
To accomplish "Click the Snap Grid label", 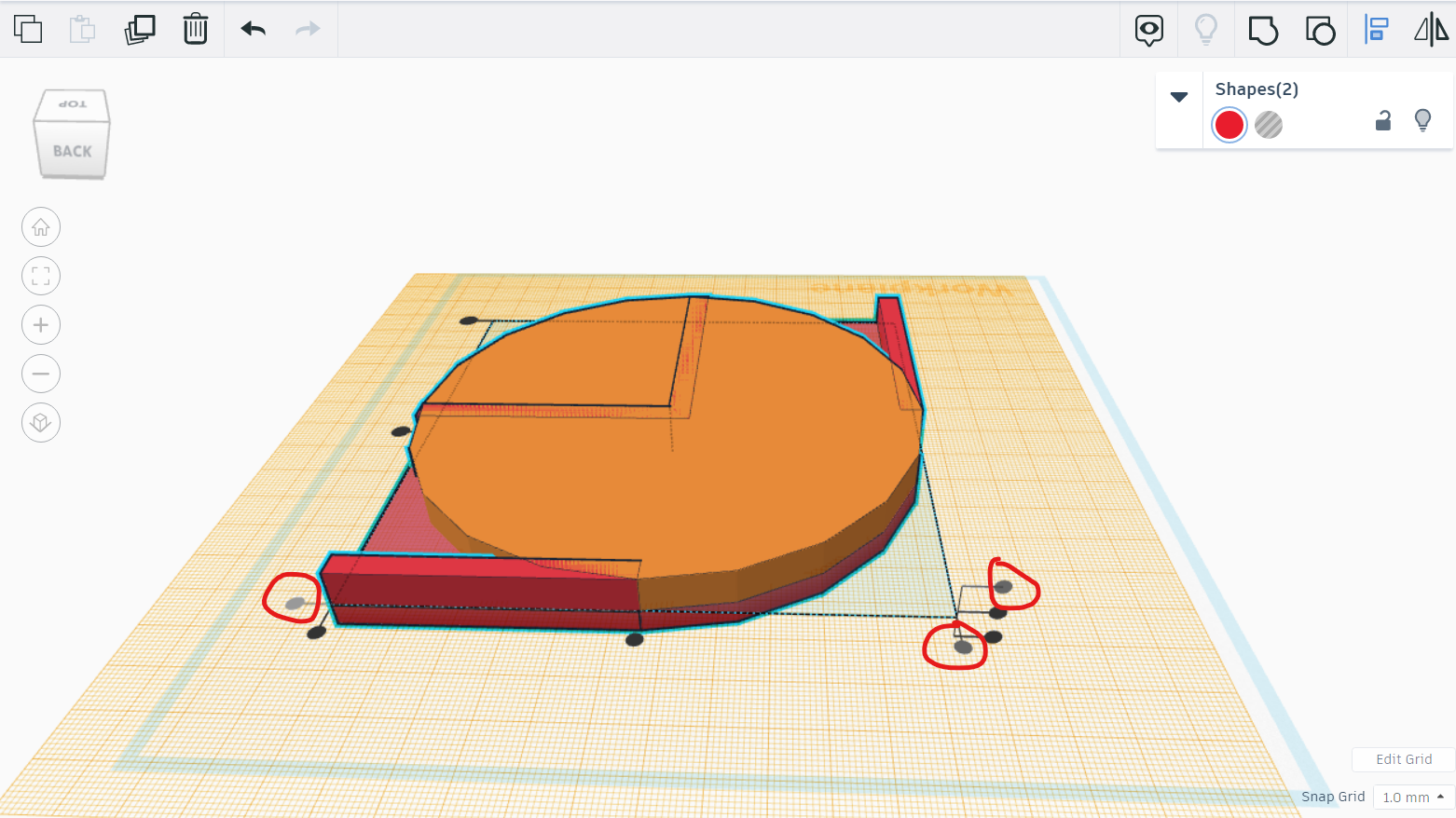I will [1333, 797].
